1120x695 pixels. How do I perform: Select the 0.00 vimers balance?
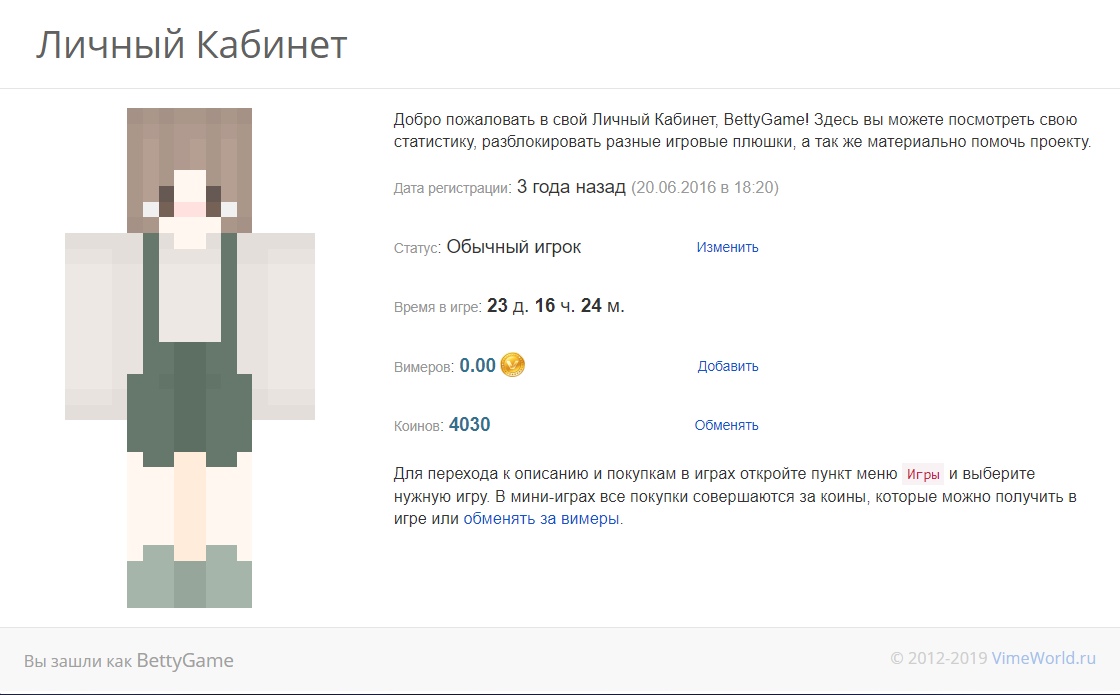(x=477, y=366)
